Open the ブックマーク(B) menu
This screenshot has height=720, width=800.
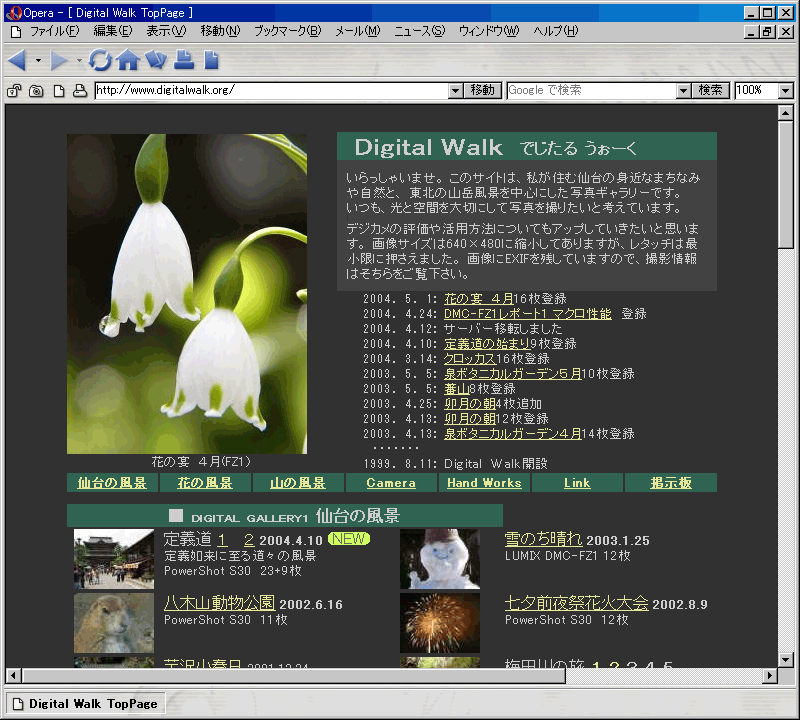pyautogui.click(x=288, y=31)
